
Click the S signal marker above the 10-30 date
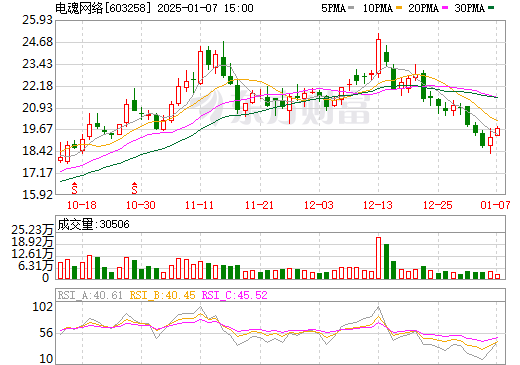[134, 188]
